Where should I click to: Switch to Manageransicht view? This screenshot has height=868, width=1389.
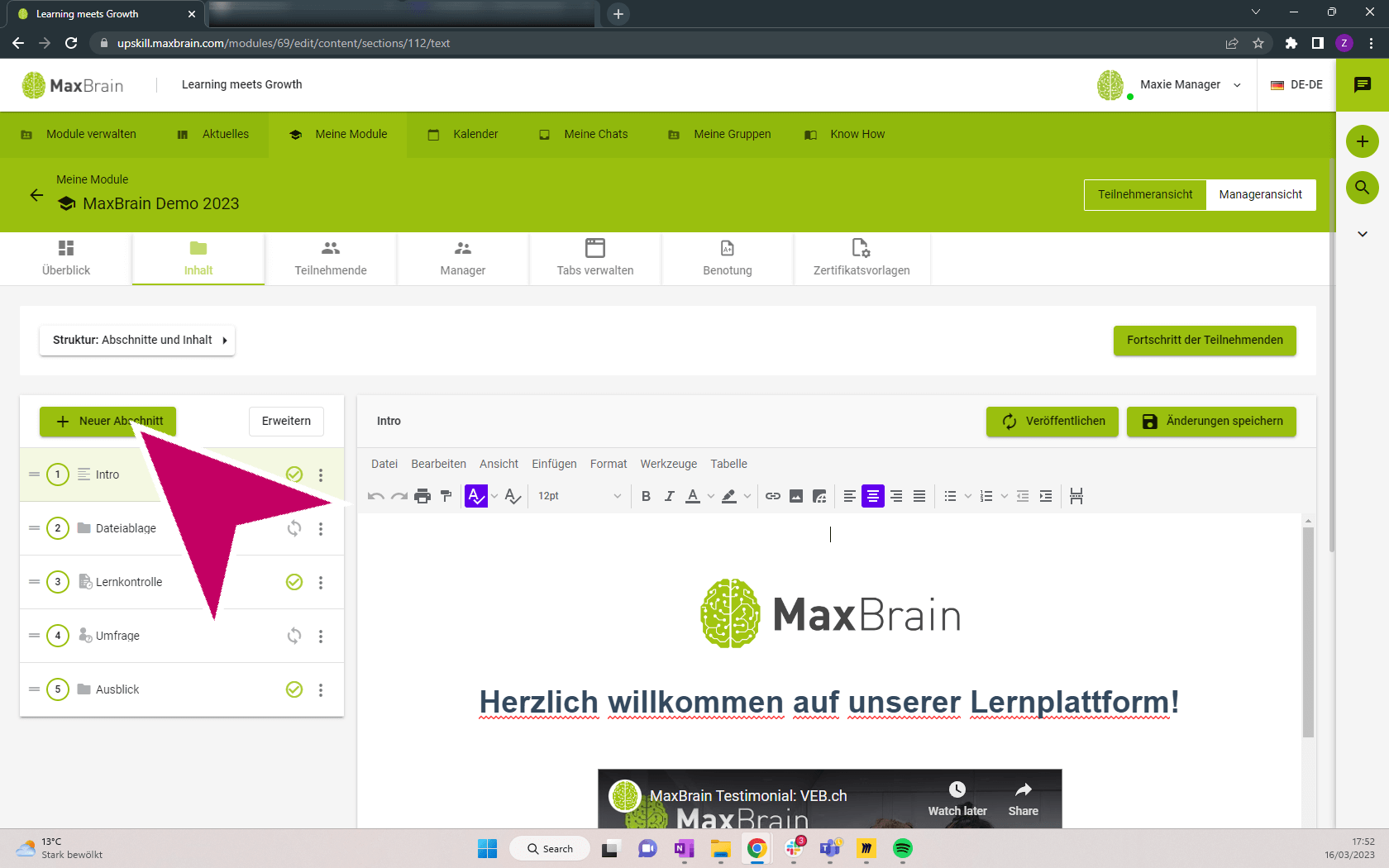pyautogui.click(x=1260, y=195)
